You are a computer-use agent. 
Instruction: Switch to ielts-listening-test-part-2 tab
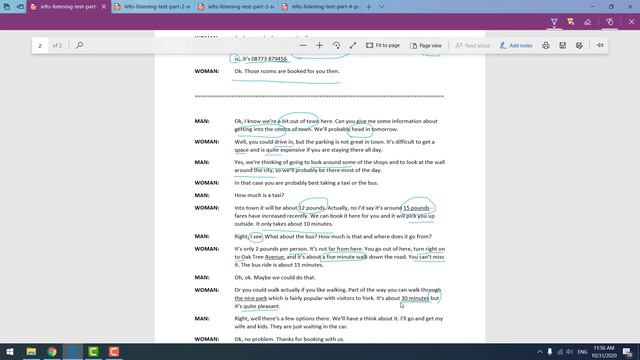pos(153,7)
